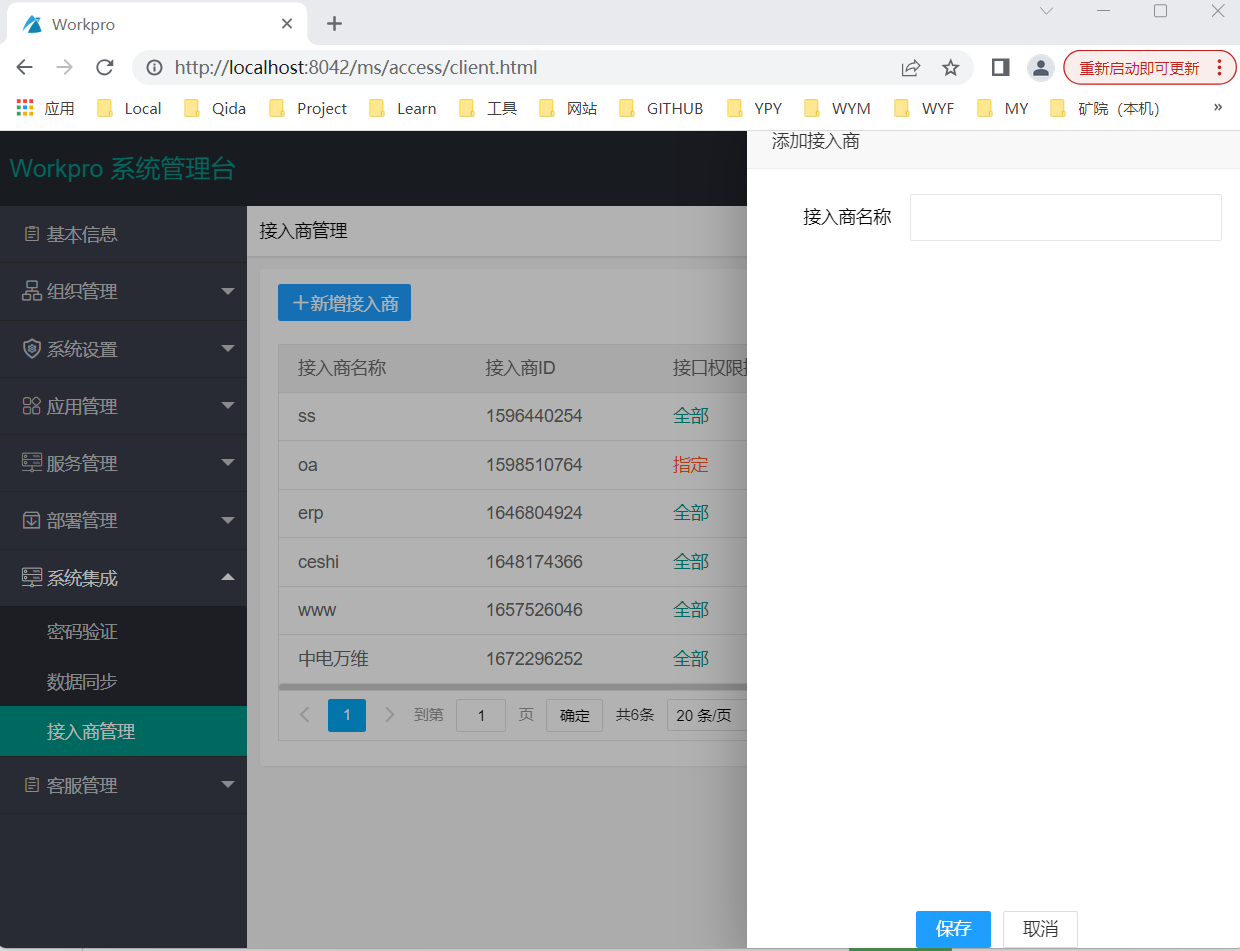Click the 基本信息 sidebar item
Viewport: 1240px width, 951px height.
pos(82,234)
